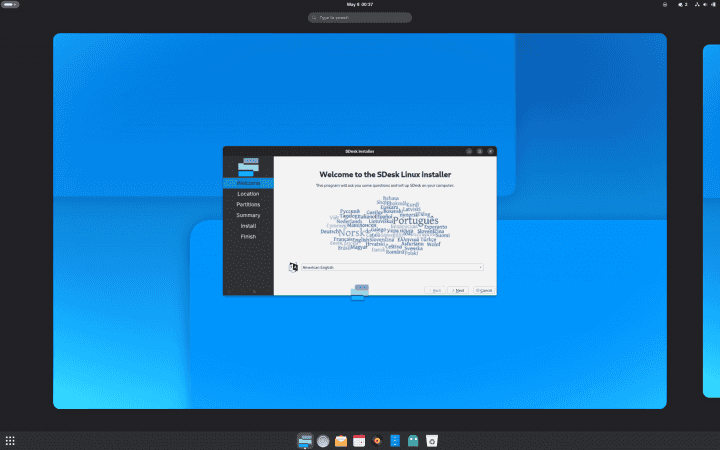Open the clock and date menu
Viewport: 720px width, 450px height.
360,5
